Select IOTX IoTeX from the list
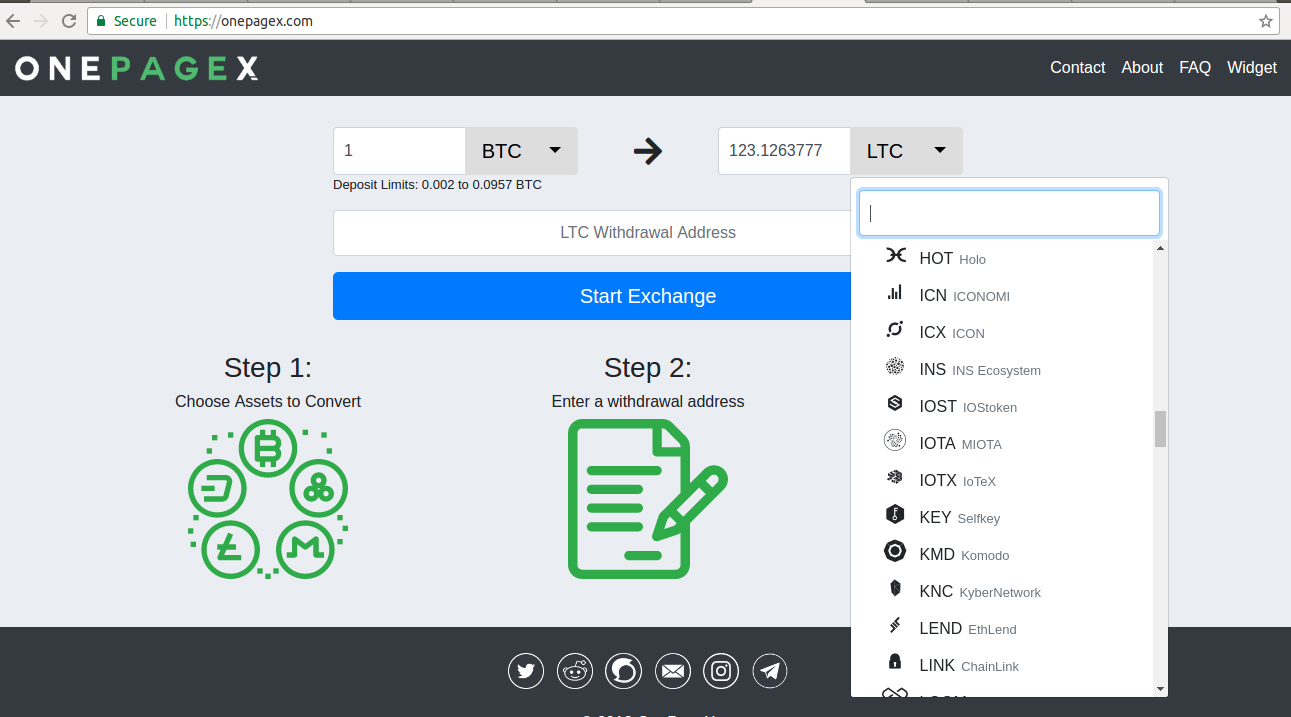The width and height of the screenshot is (1291, 717). click(1003, 480)
